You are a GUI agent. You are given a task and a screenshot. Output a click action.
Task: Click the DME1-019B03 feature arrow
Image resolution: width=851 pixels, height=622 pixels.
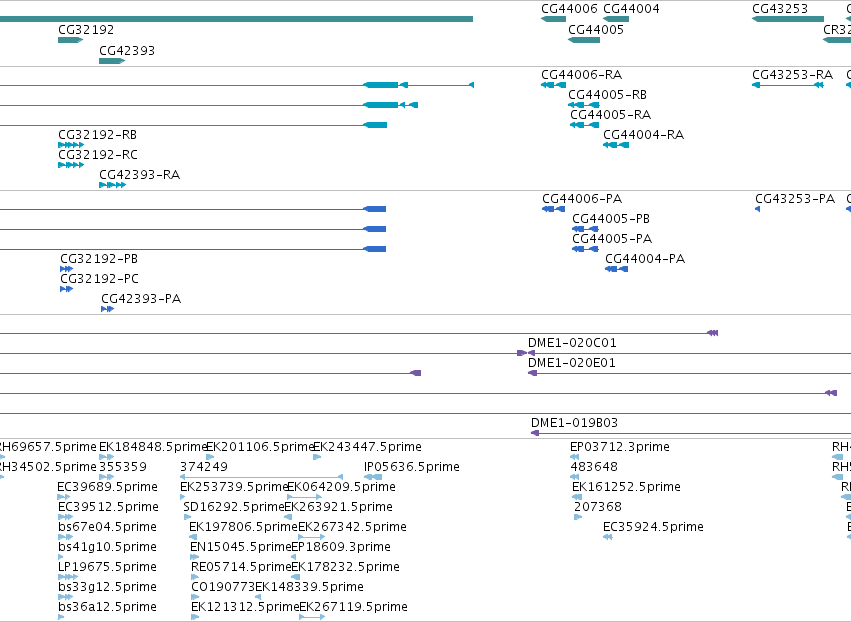(535, 433)
